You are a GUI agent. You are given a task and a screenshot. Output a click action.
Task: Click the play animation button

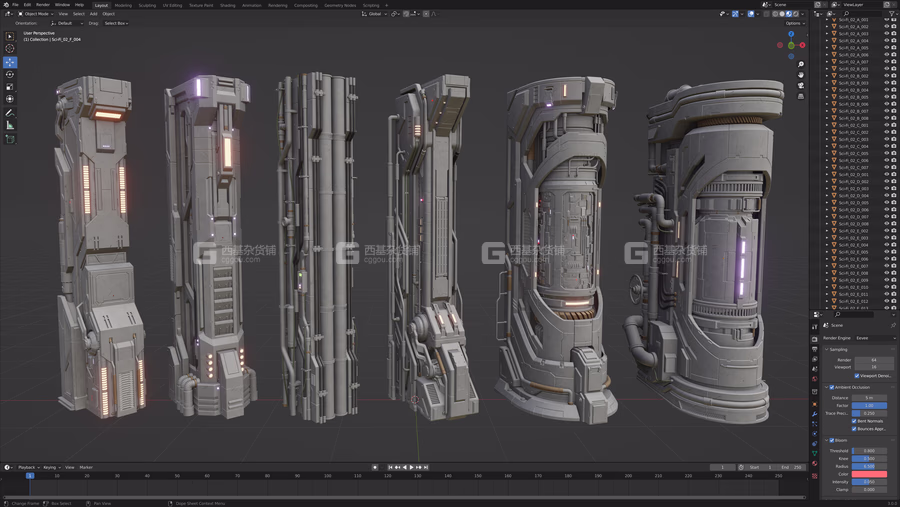tap(412, 467)
